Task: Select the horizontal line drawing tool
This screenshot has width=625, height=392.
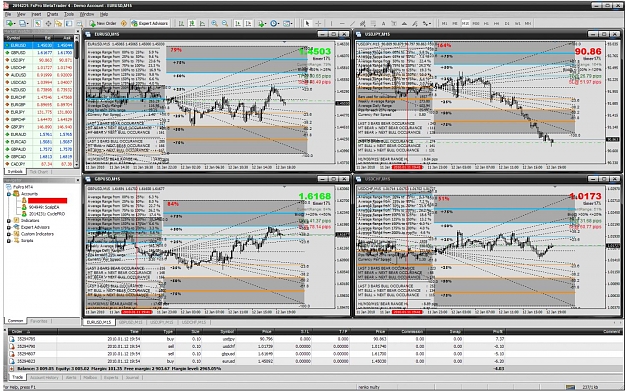Action: pyautogui.click(x=342, y=24)
